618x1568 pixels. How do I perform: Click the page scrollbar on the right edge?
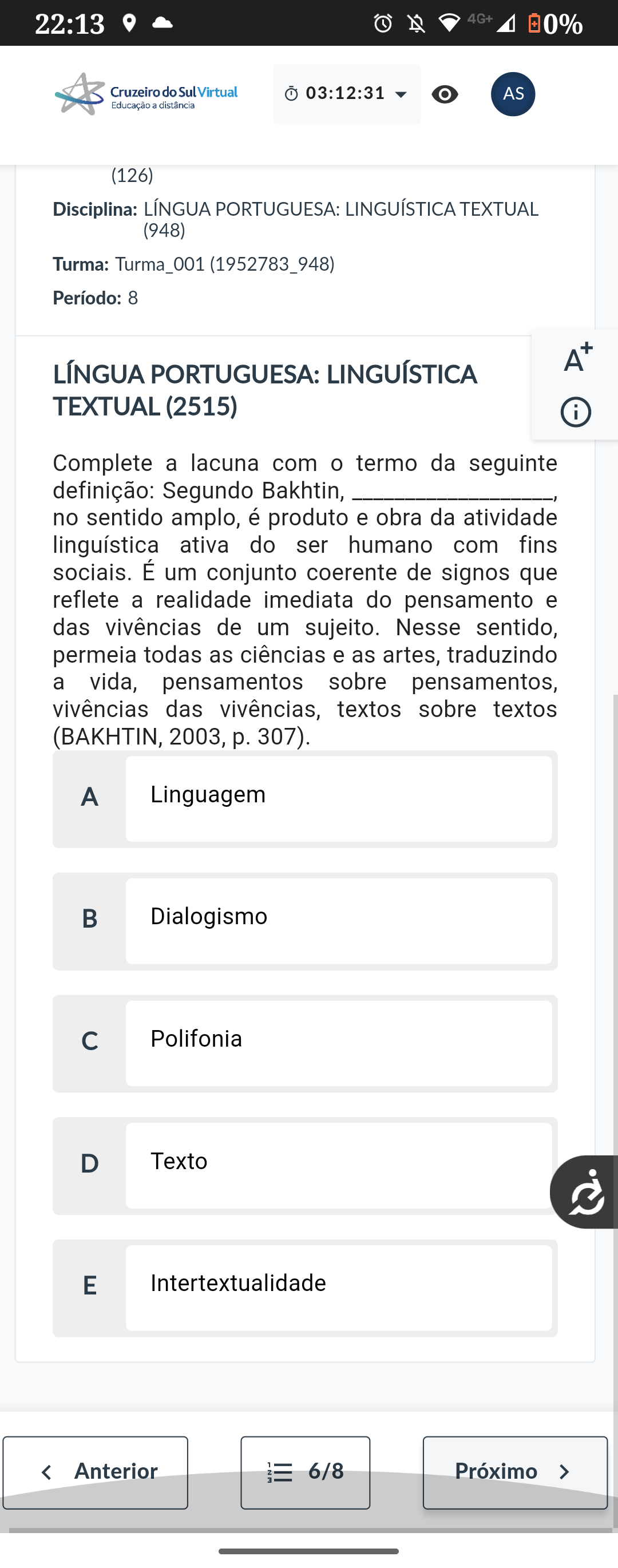click(x=615, y=1035)
